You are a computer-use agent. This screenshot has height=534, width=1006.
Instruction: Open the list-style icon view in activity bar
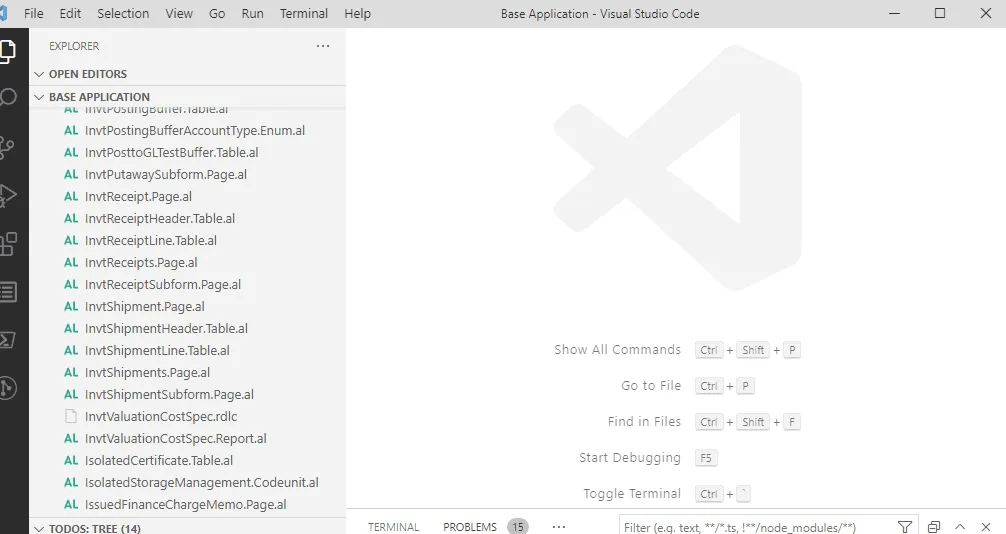6,292
